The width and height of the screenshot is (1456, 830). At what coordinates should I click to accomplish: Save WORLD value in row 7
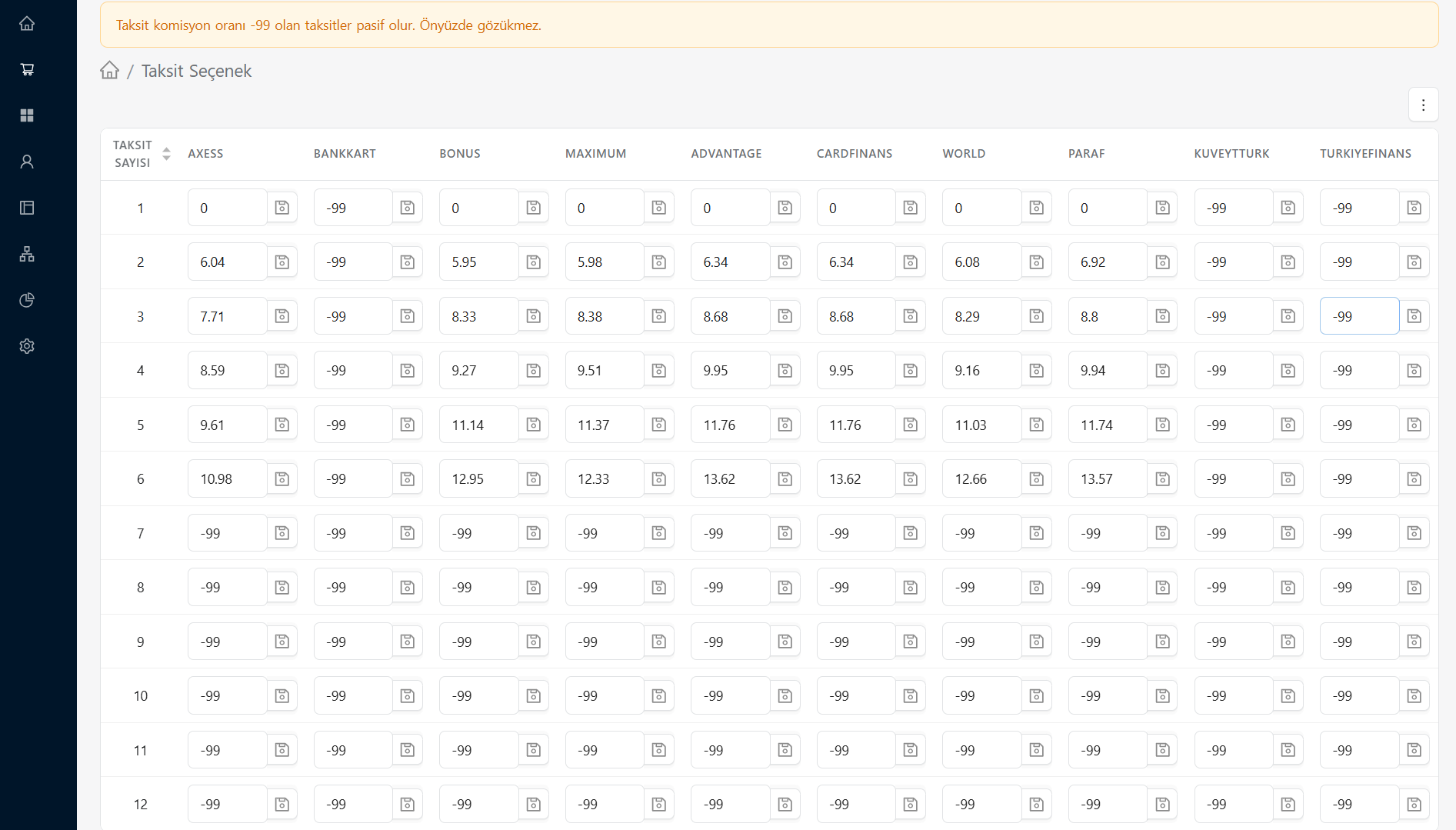click(1037, 533)
